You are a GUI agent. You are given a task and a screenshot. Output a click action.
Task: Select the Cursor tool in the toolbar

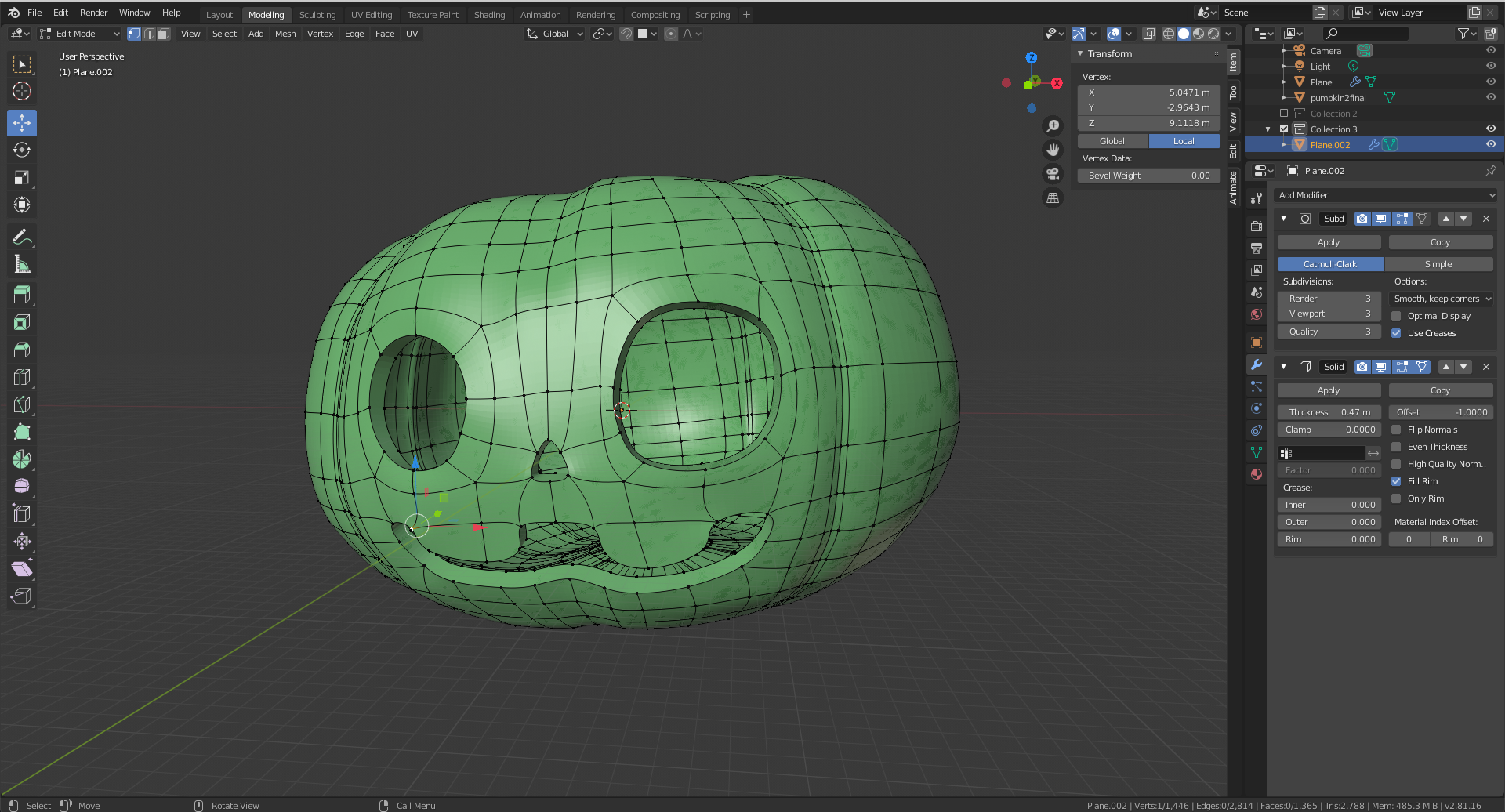tap(22, 91)
